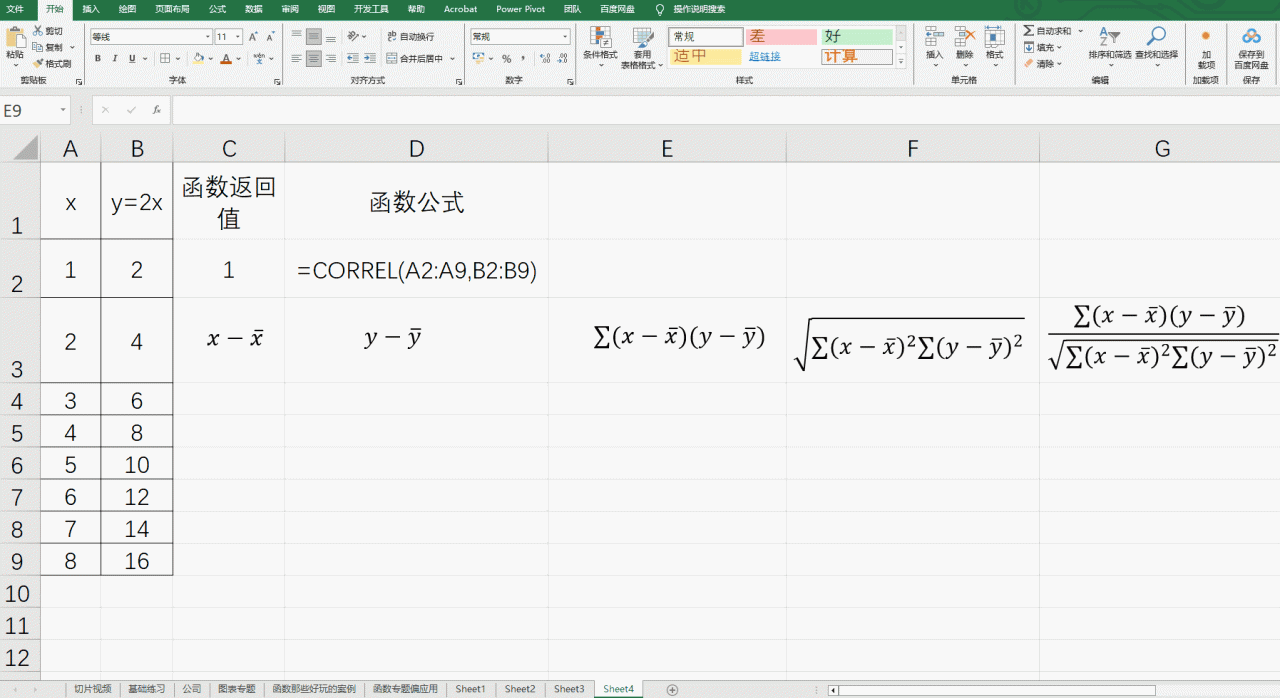Click the Comma Style icon
1280x698 pixels.
click(x=523, y=59)
